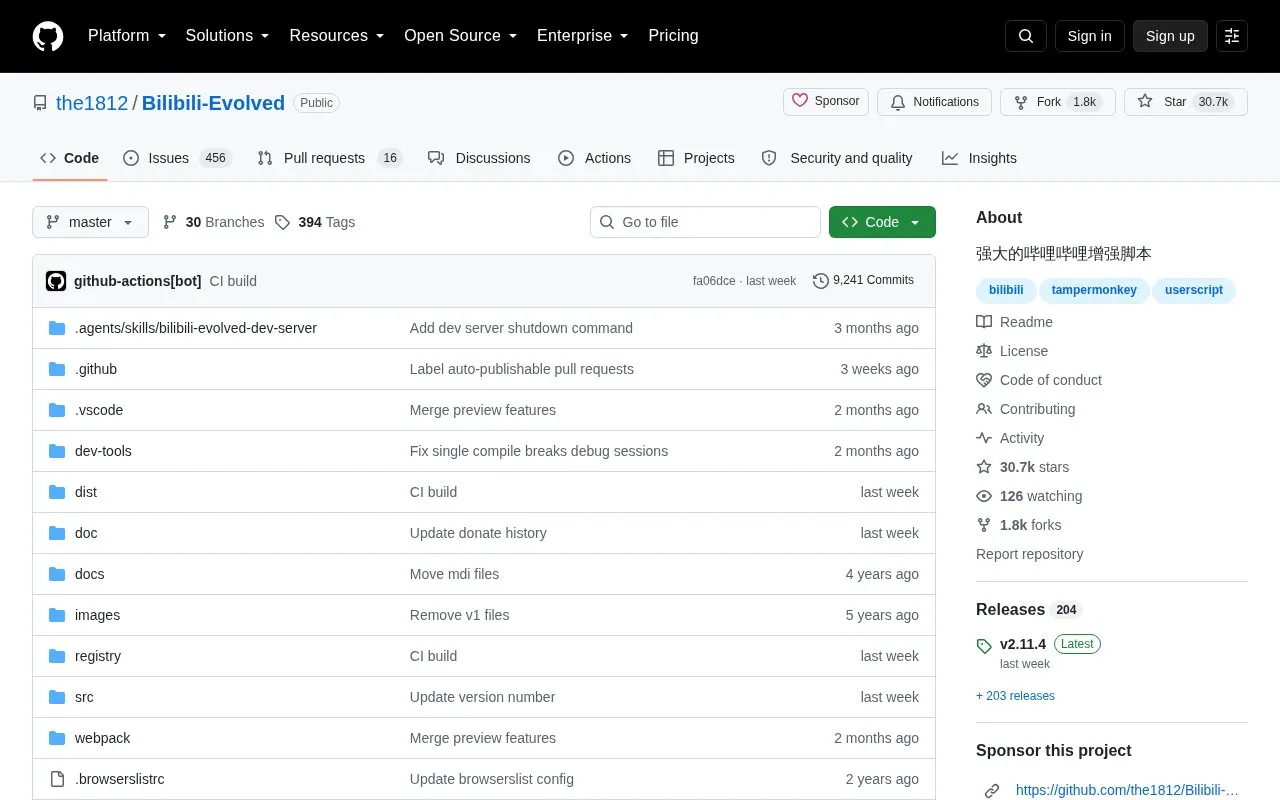Open the + 203 releases link
Image resolution: width=1280 pixels, height=800 pixels.
pyautogui.click(x=1015, y=696)
